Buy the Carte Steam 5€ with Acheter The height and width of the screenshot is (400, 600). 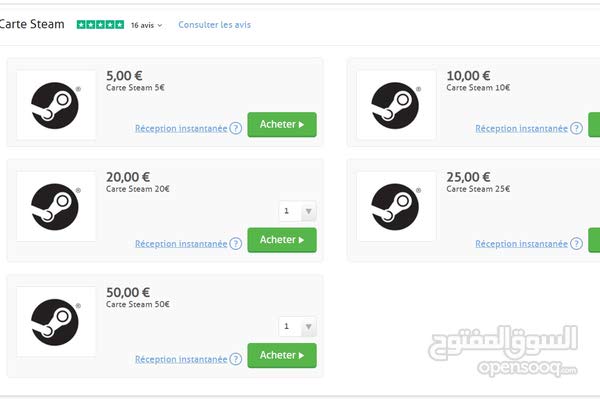coord(282,124)
